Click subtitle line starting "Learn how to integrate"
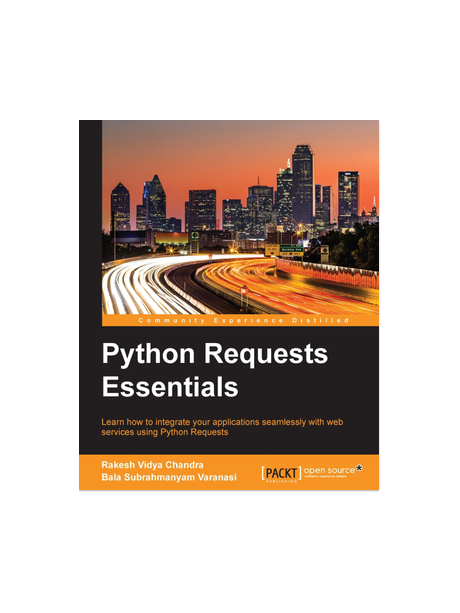The width and height of the screenshot is (460, 613). pos(222,422)
